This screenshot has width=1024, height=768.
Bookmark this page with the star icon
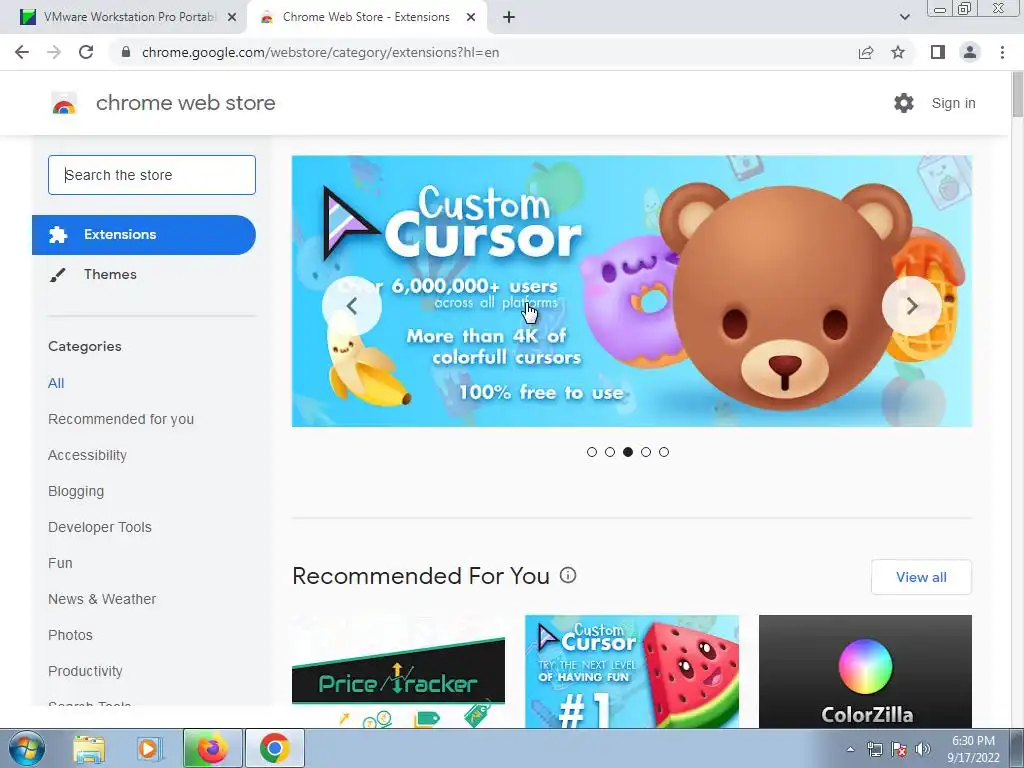coord(898,52)
